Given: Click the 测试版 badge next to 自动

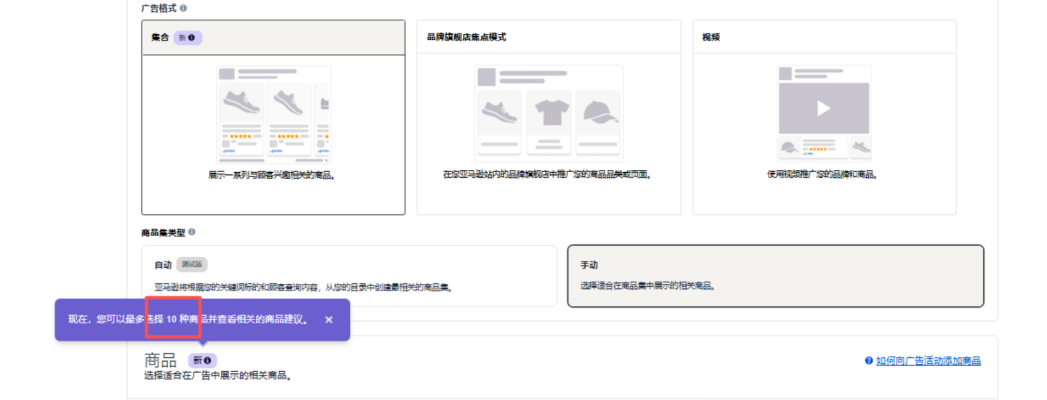Looking at the screenshot, I should click(192, 264).
